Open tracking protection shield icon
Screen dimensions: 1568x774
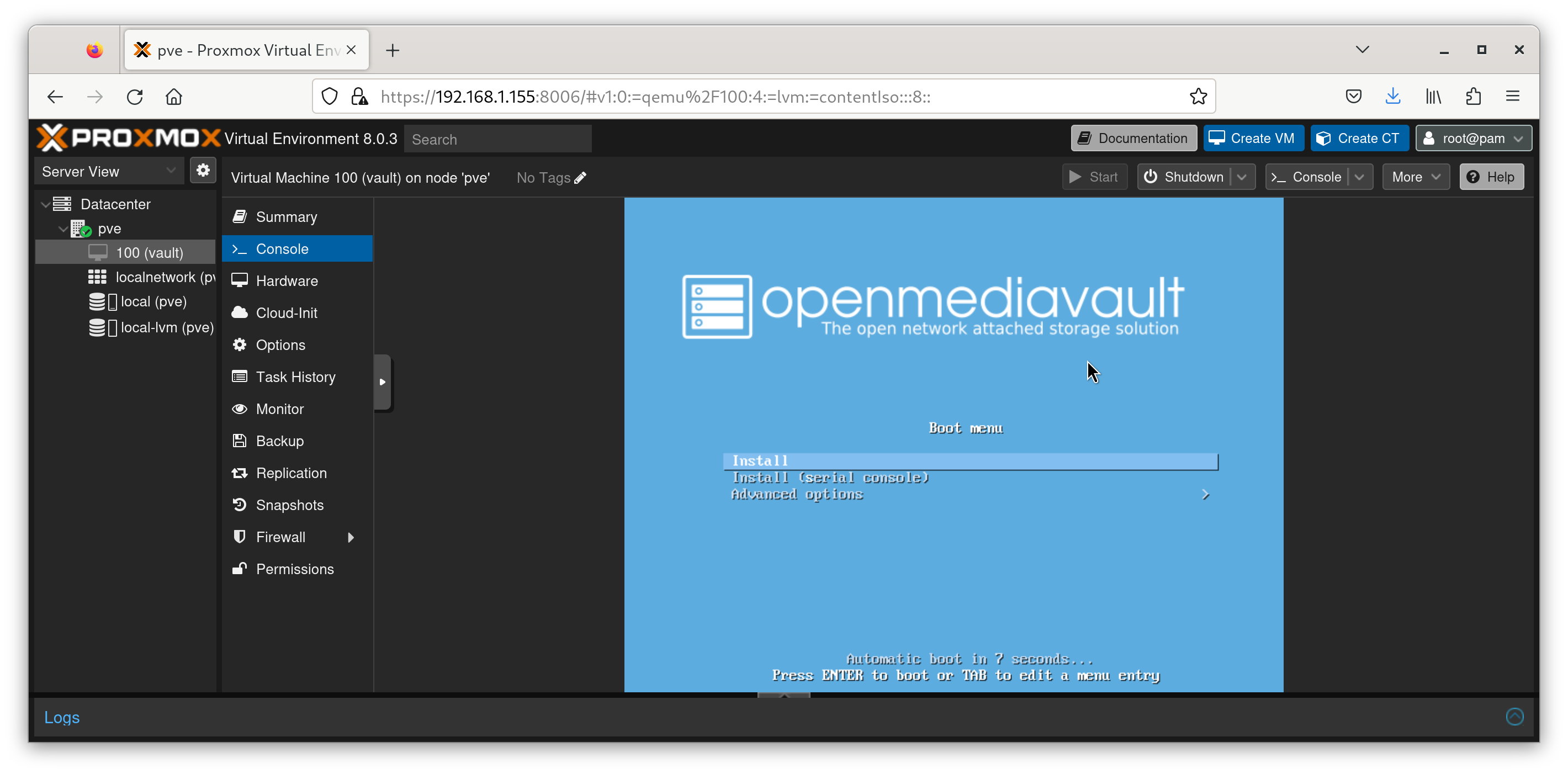click(329, 96)
